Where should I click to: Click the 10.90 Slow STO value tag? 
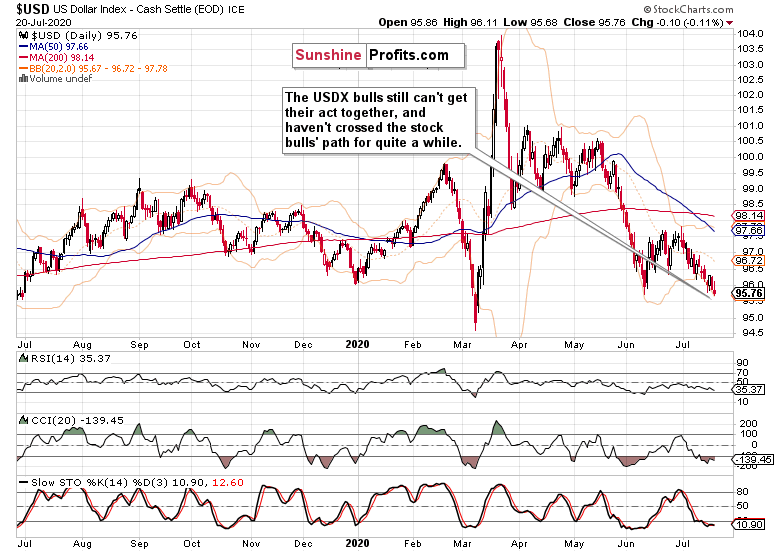[749, 524]
